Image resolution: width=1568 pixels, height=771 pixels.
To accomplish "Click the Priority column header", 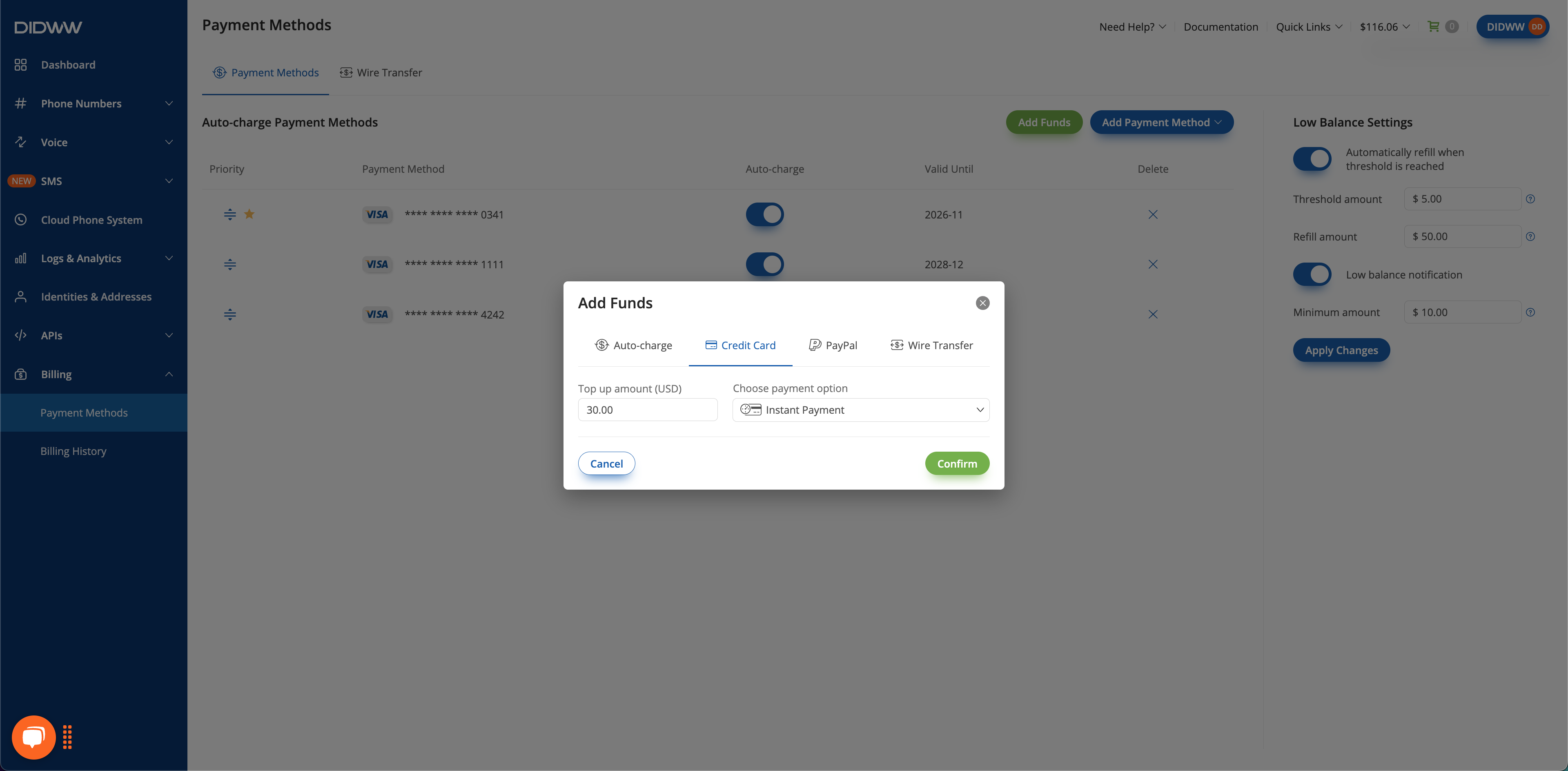I will [227, 169].
